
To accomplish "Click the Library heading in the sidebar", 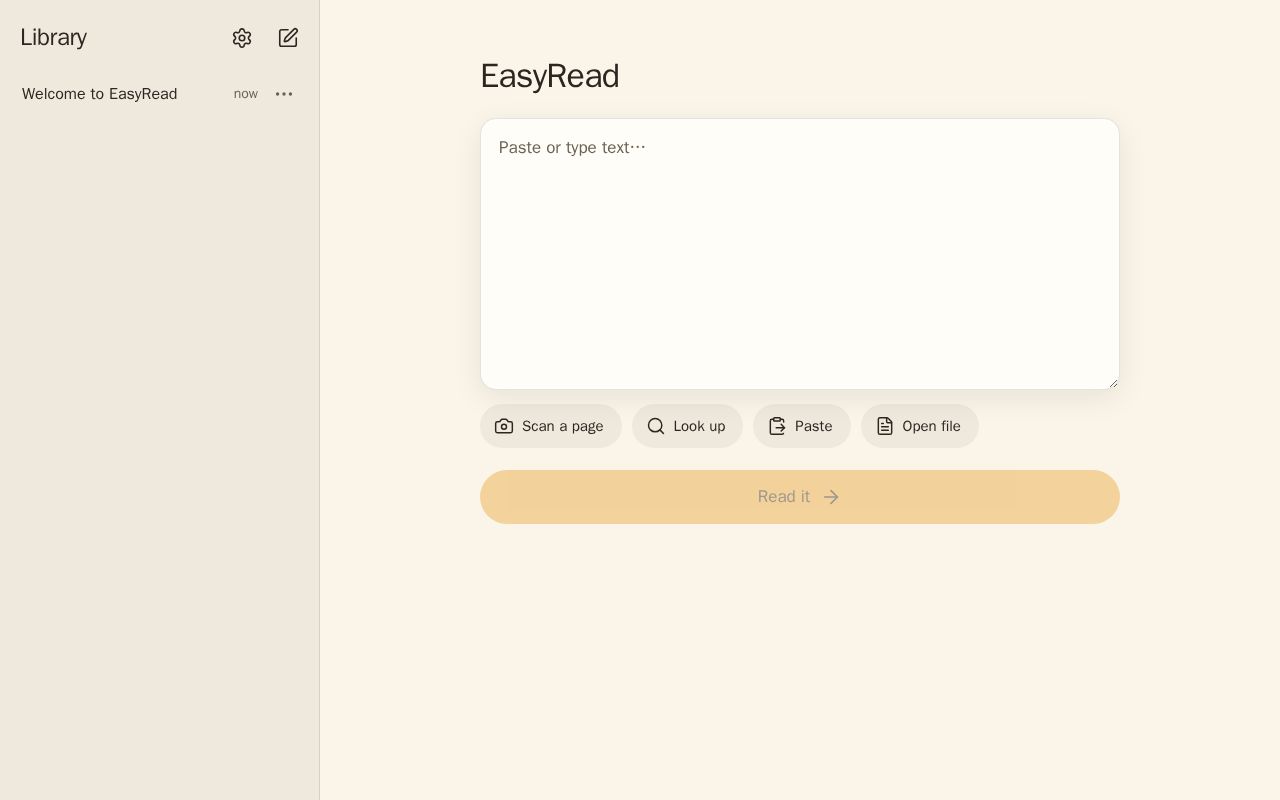I will coord(54,38).
